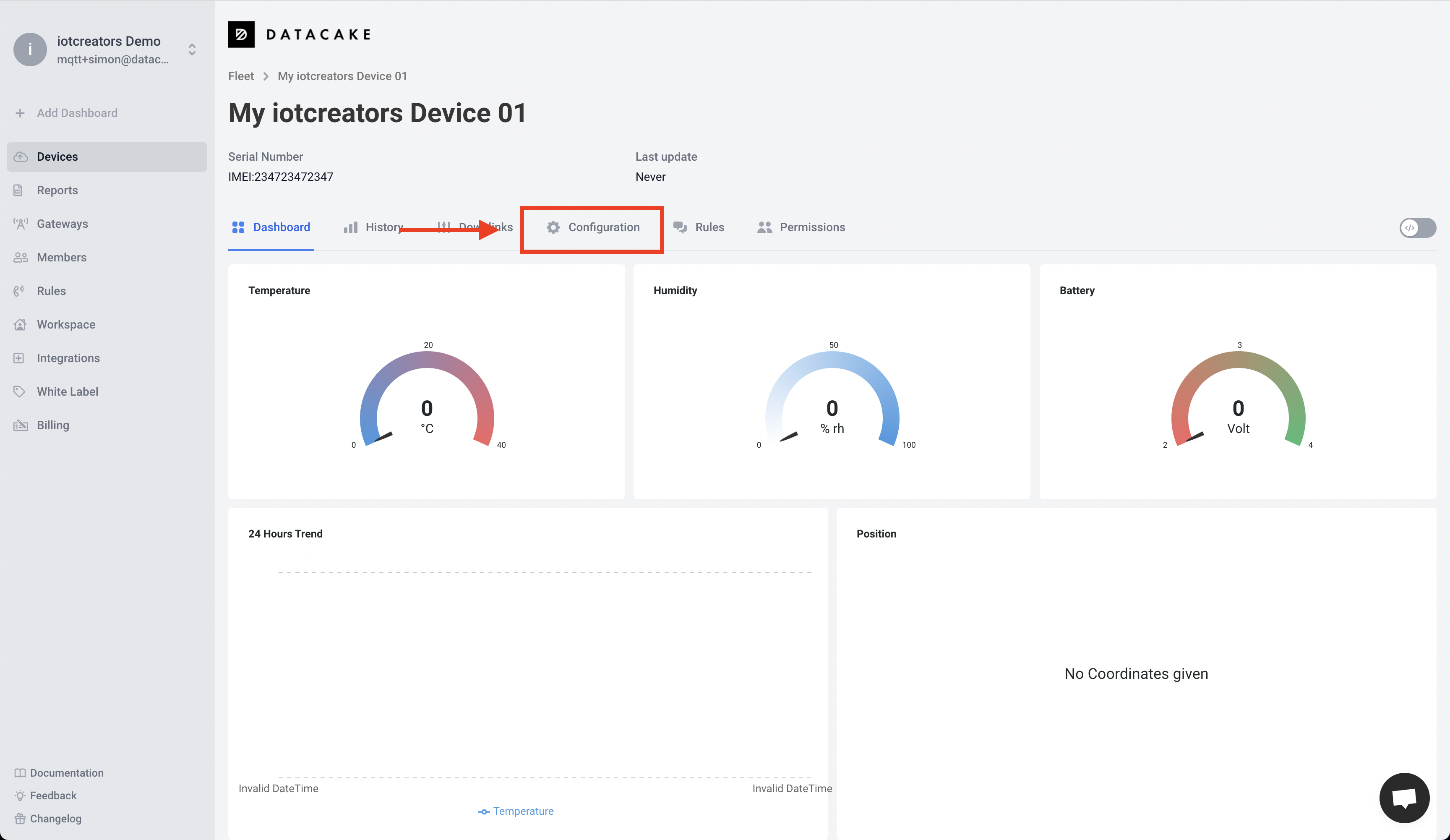Click the Downlinks sliders icon
Image resolution: width=1450 pixels, height=840 pixels.
[x=443, y=227]
